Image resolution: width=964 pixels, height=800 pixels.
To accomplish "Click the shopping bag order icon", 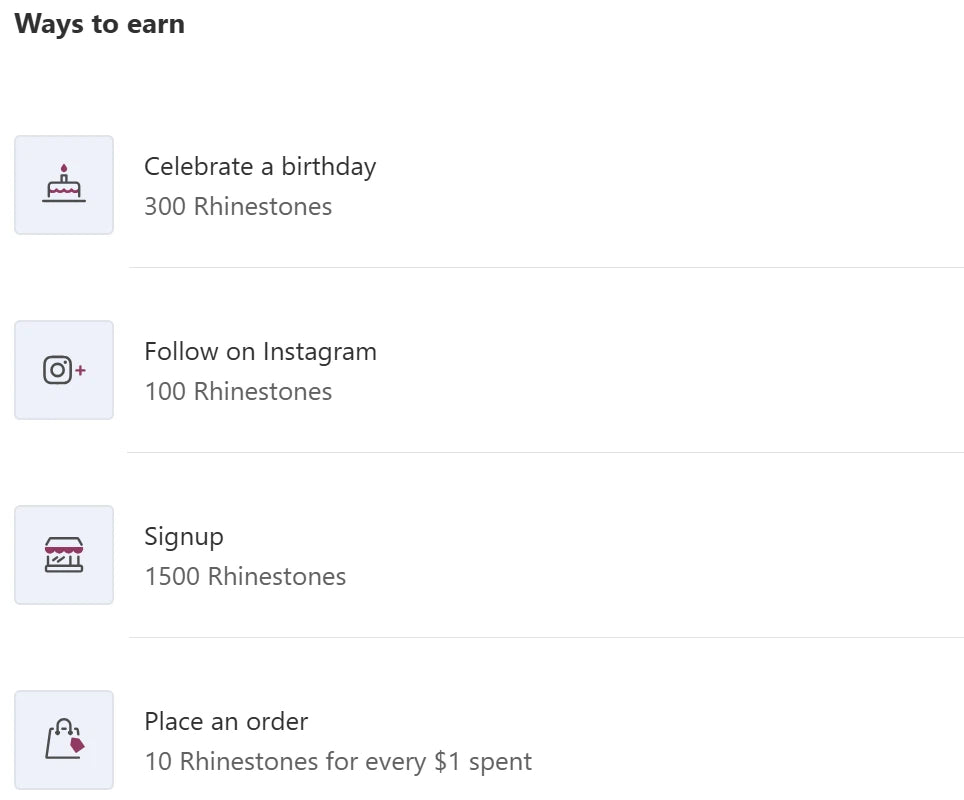I will [x=62, y=740].
